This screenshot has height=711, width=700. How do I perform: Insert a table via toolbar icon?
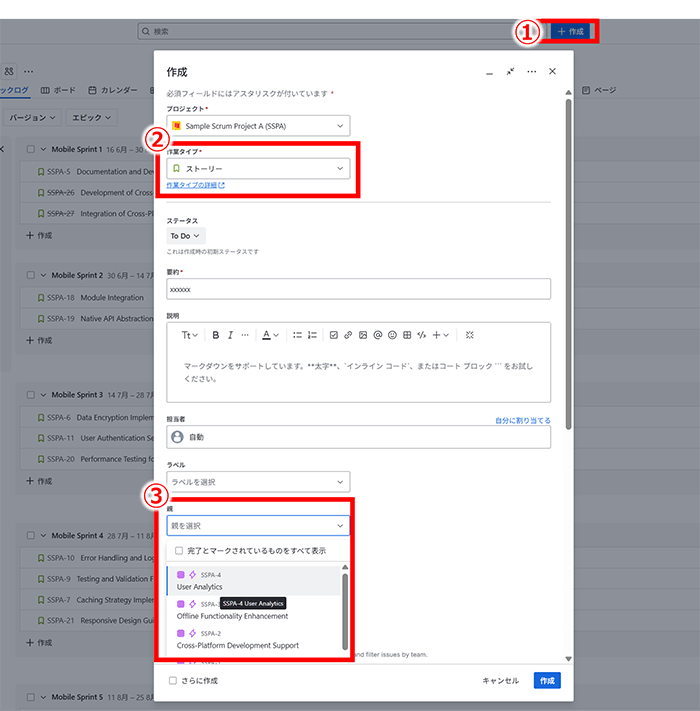tap(407, 335)
